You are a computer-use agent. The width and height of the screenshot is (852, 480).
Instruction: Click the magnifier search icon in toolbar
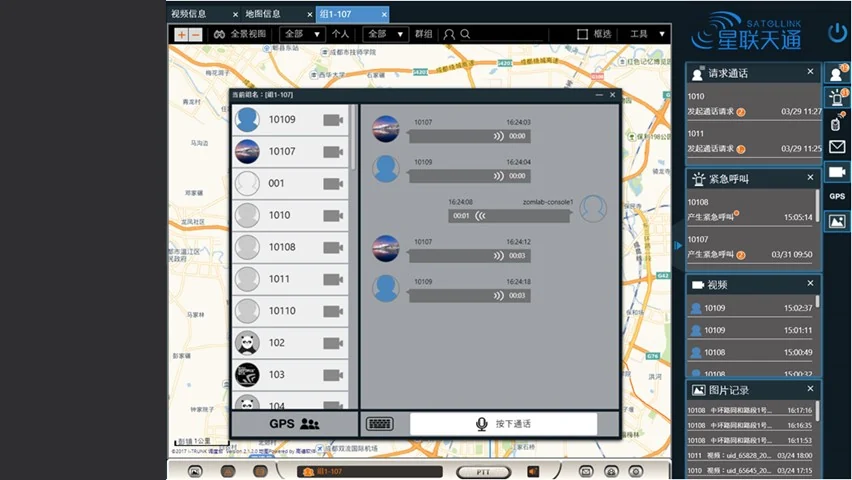[x=465, y=34]
